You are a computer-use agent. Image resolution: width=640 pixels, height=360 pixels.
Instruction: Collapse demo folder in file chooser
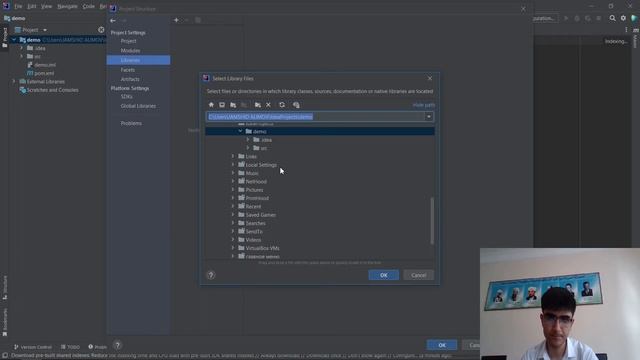pos(240,131)
